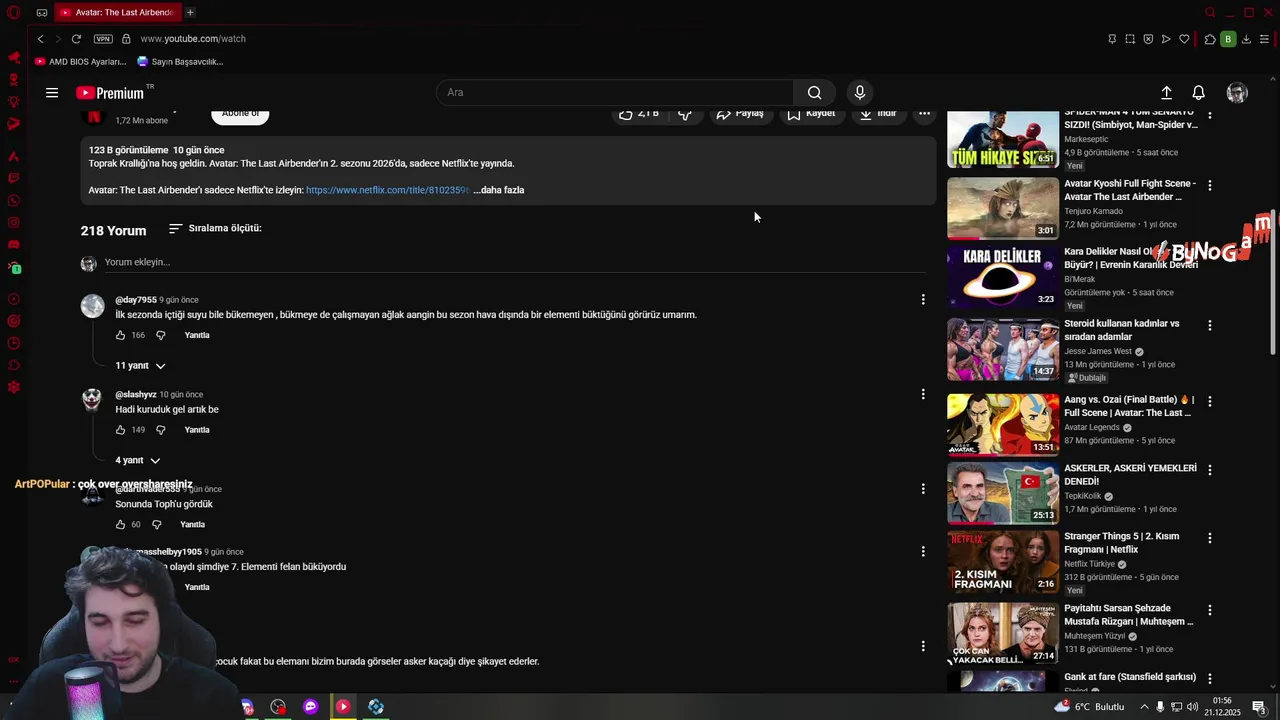Viewport: 1280px width, 720px height.
Task: Expand '4 yanıt' replies under @slashyvz
Action: click(137, 460)
